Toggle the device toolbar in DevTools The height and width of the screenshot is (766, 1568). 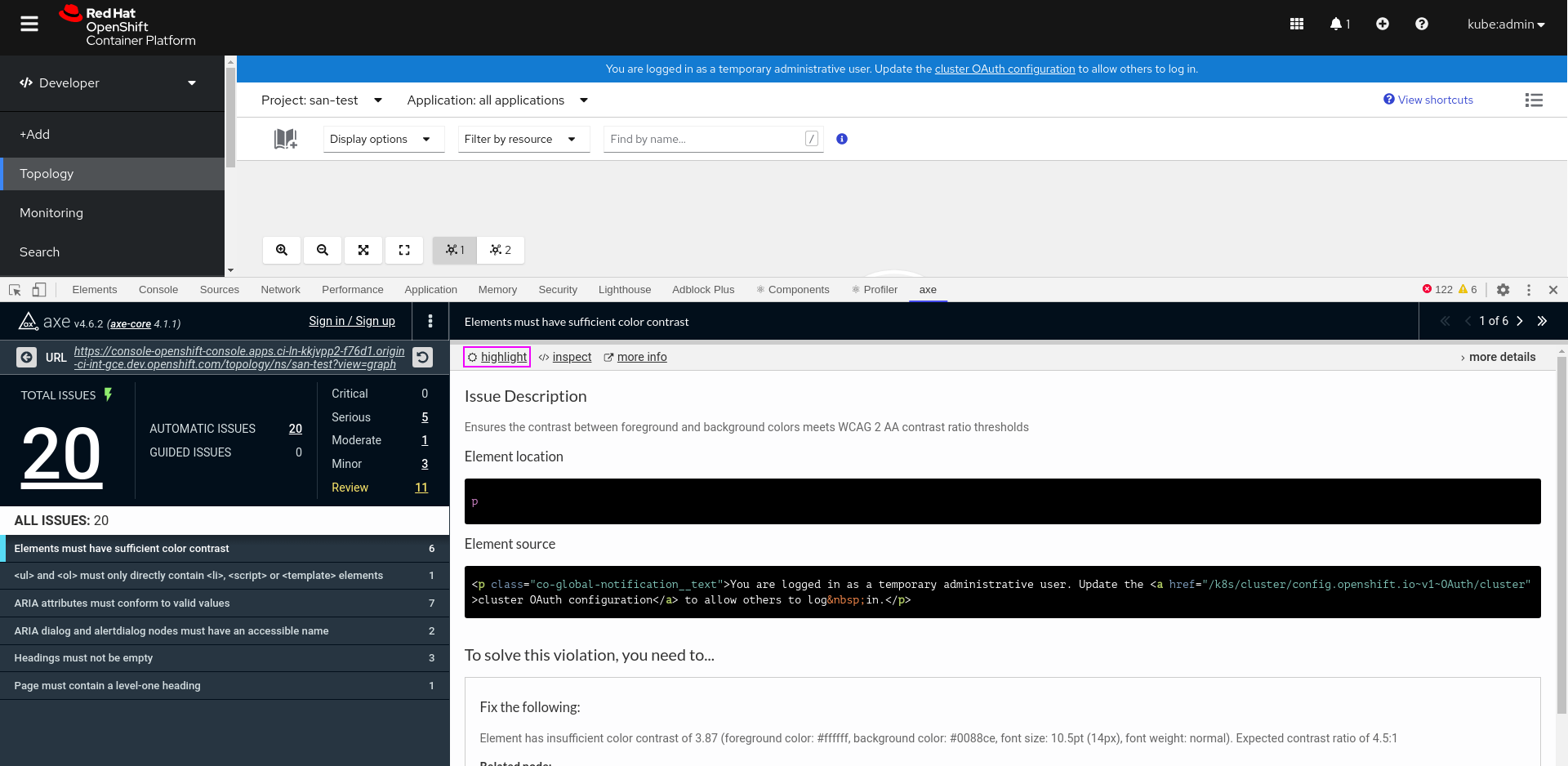coord(39,290)
